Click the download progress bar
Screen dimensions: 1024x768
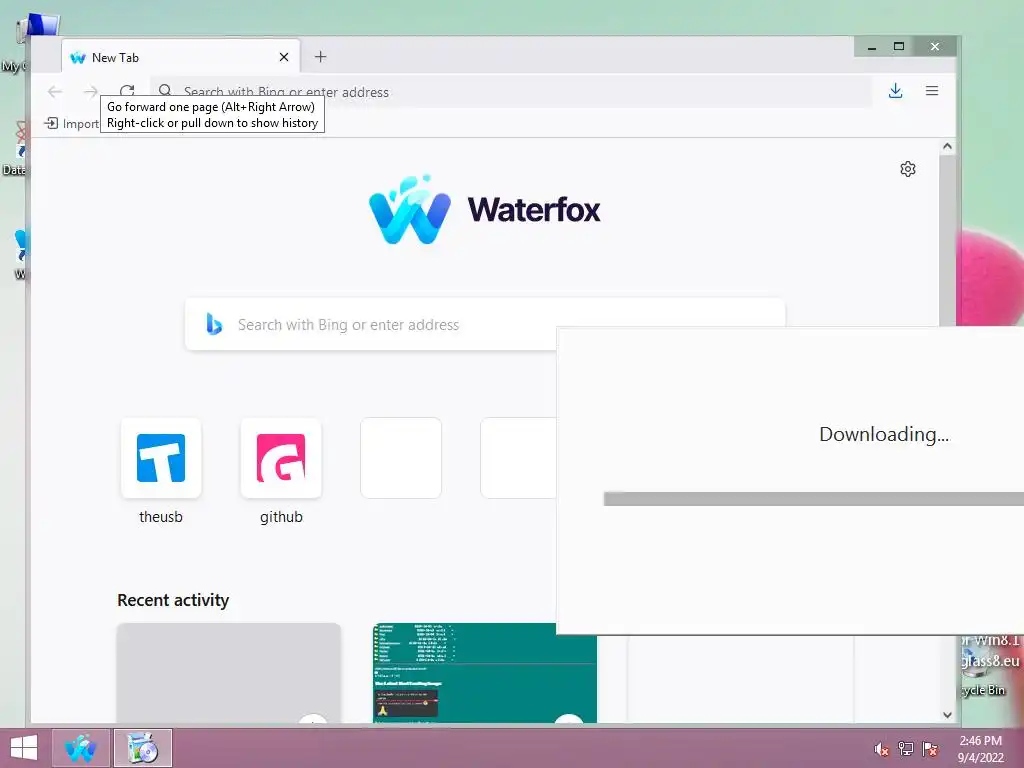click(814, 499)
